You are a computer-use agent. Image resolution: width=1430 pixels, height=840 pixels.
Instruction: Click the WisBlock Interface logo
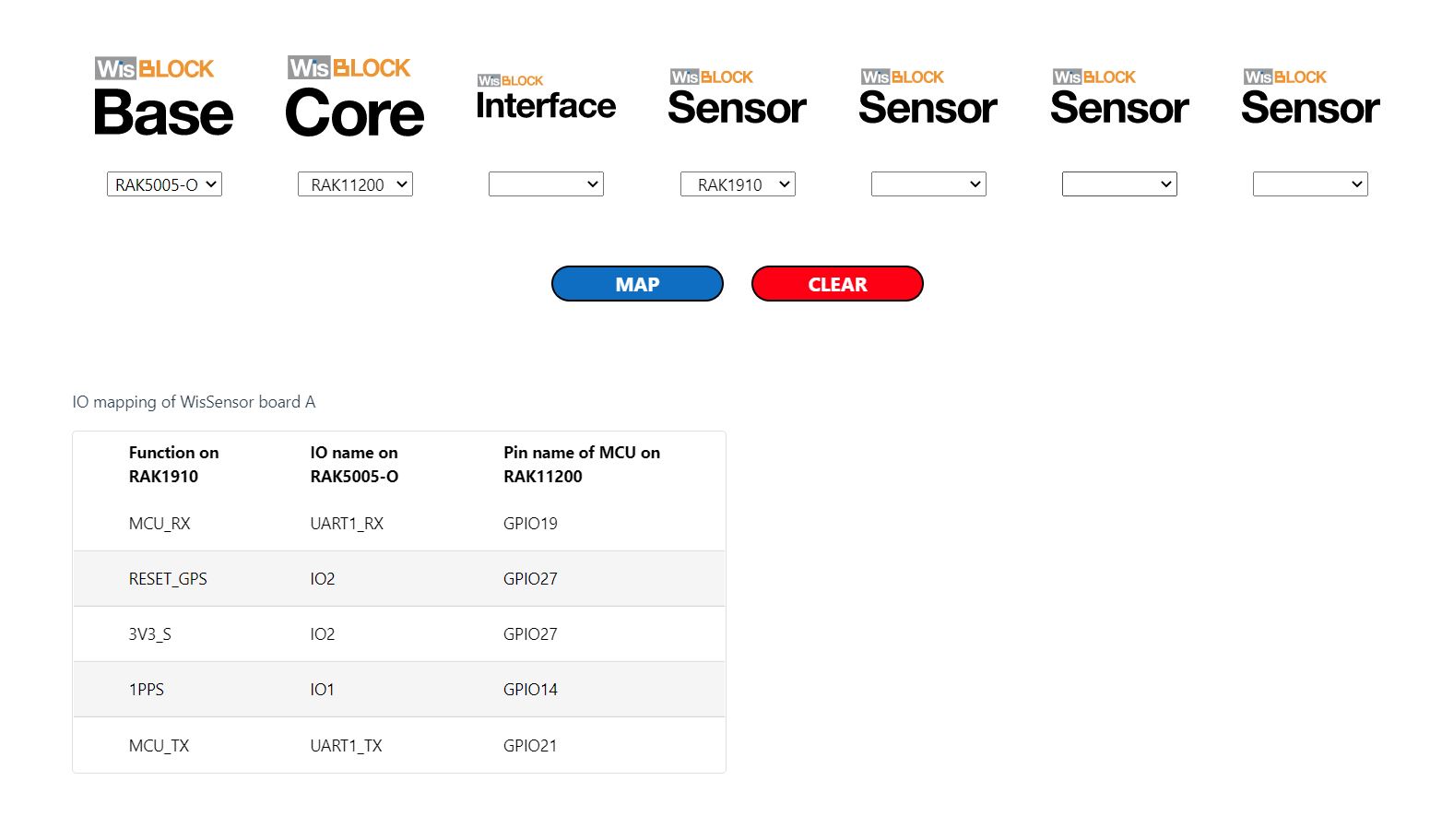546,98
